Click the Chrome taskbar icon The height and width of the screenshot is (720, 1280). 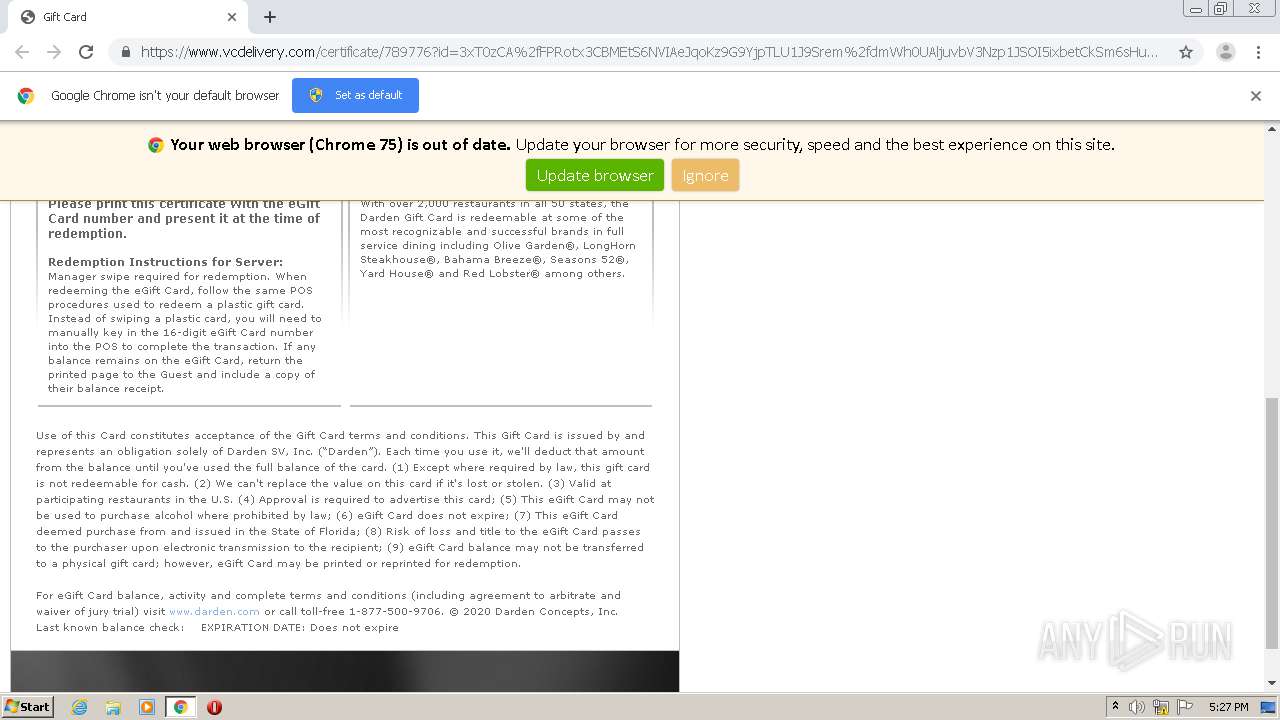[x=180, y=707]
